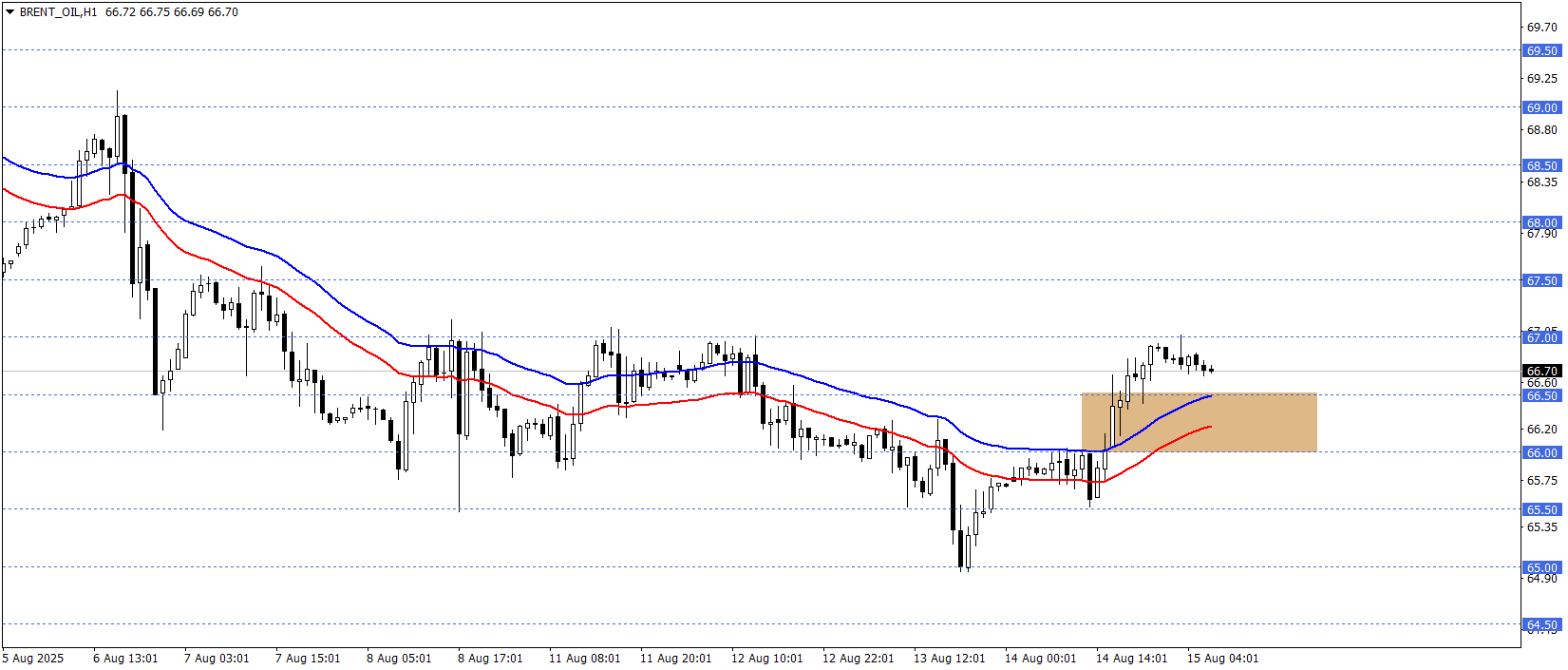Click the 11 Aug 08:01 time label
Viewport: 1568px width, 670px height.
point(585,658)
